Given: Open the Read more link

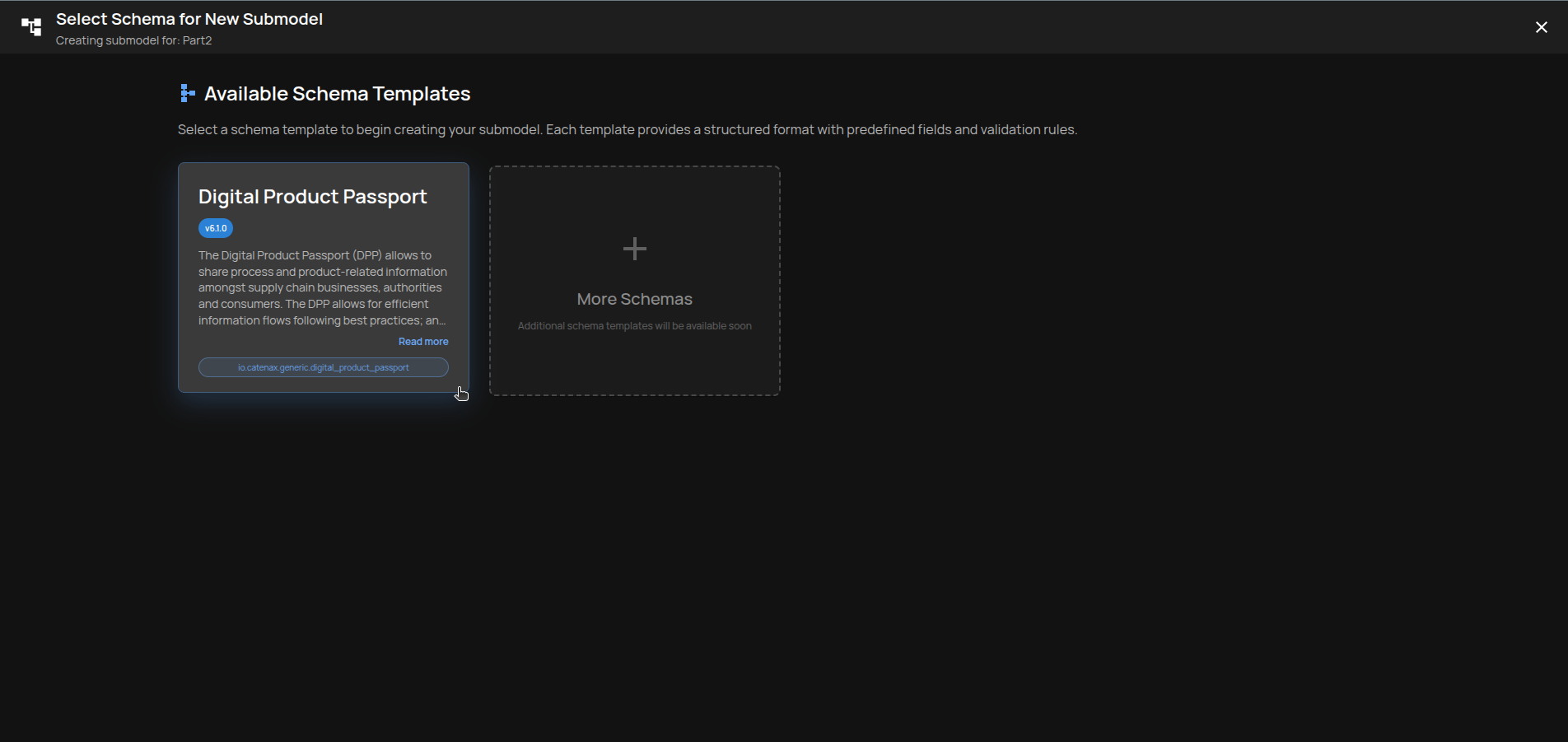Looking at the screenshot, I should 423,342.
